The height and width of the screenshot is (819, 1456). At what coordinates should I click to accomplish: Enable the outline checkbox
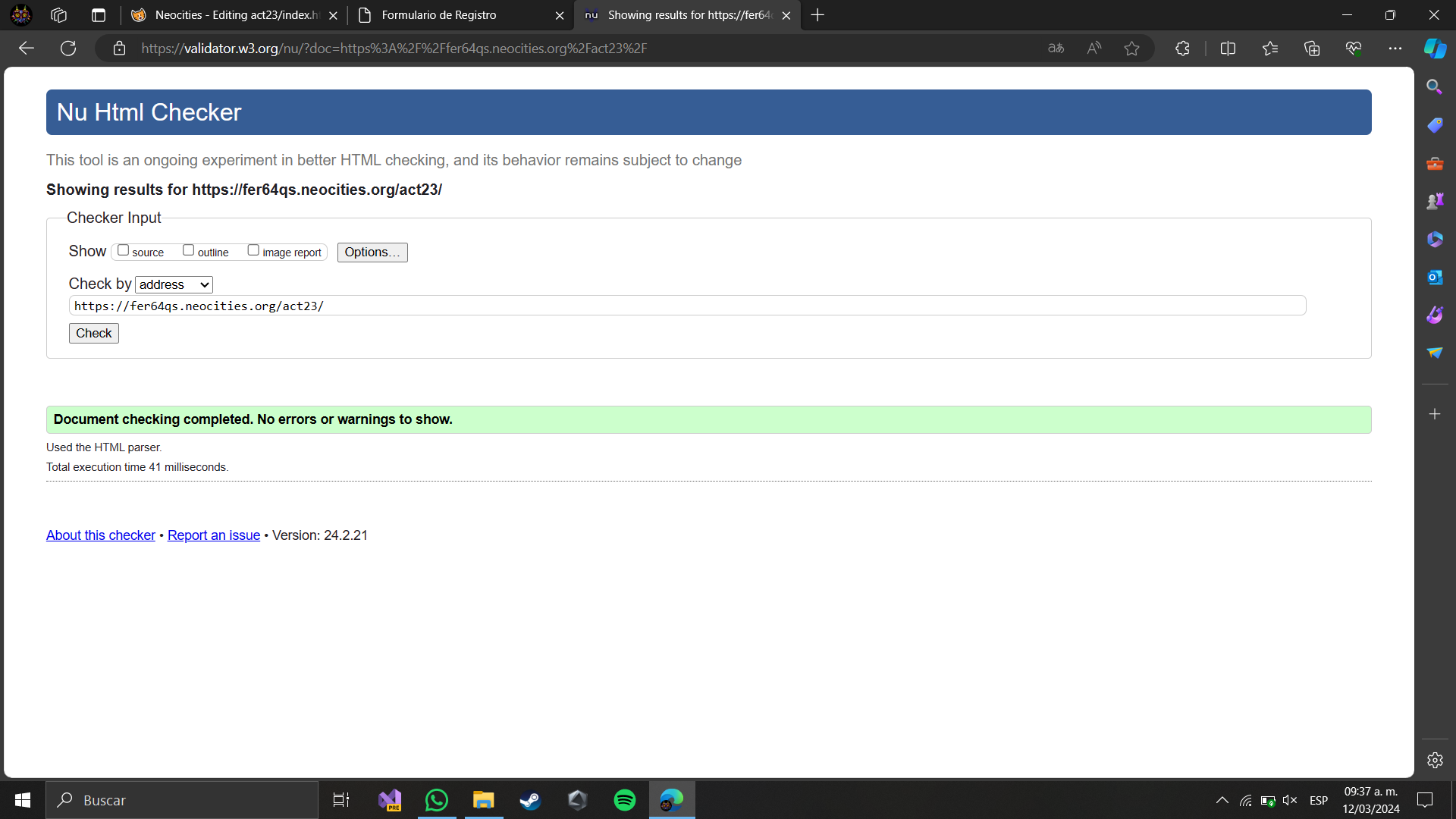tap(188, 250)
